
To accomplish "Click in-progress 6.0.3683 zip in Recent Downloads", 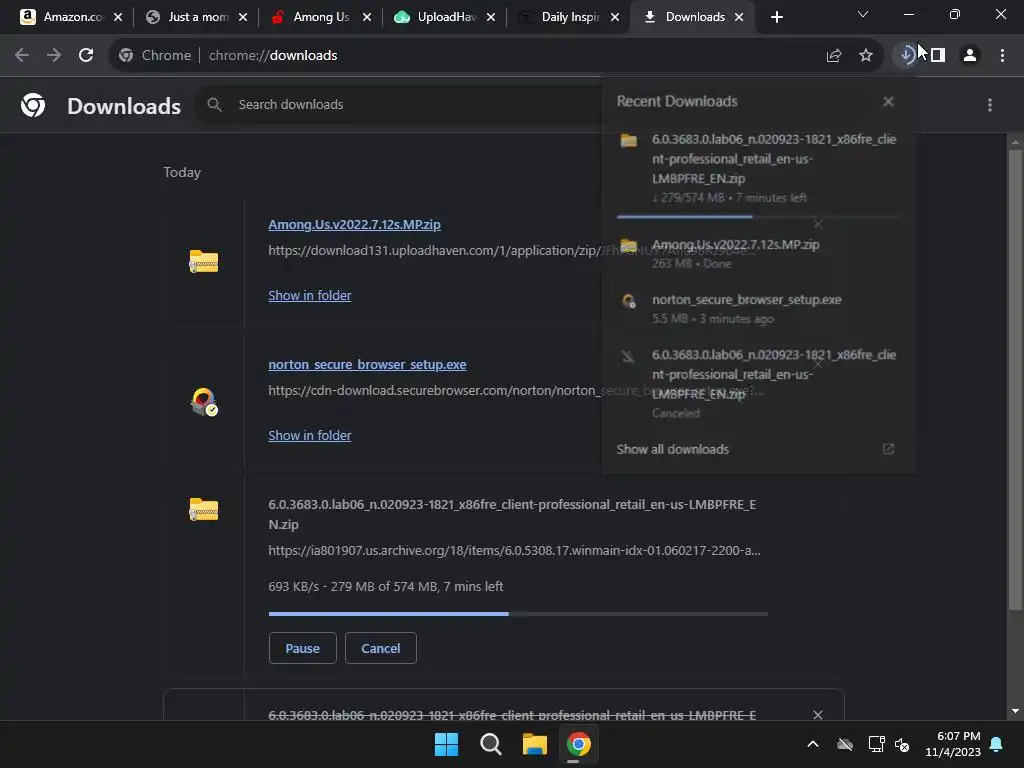I will point(758,168).
